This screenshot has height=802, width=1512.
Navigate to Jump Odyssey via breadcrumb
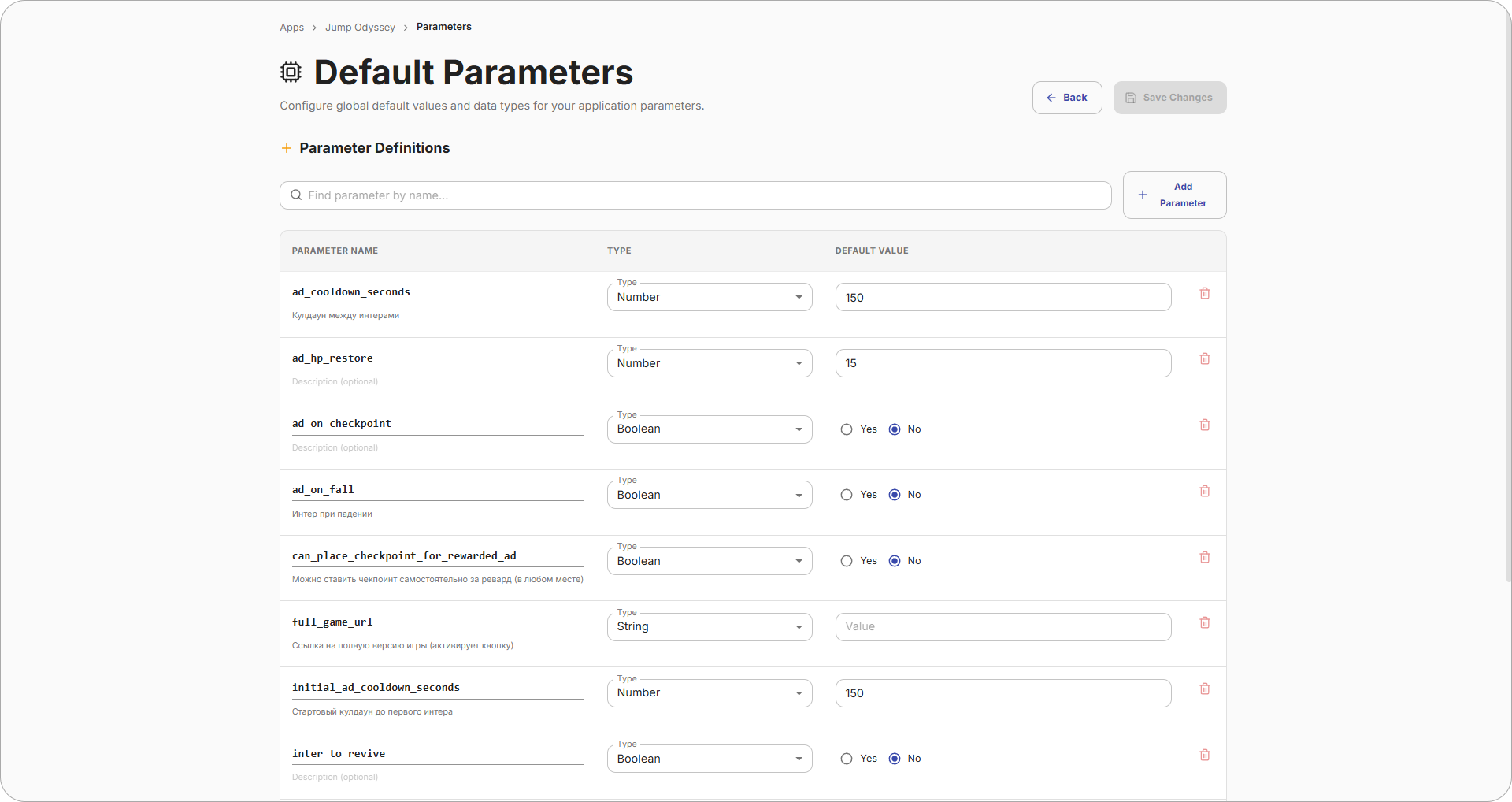[x=360, y=27]
